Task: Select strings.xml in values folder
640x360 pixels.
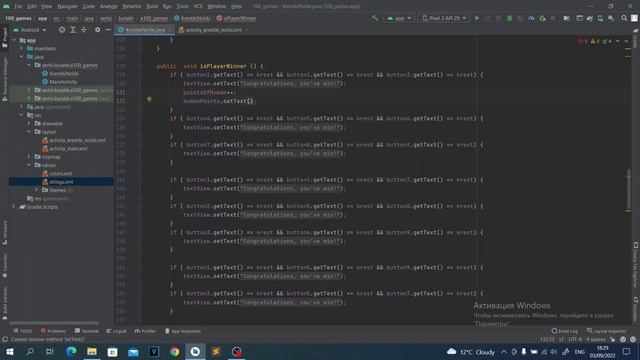Action: coord(58,182)
